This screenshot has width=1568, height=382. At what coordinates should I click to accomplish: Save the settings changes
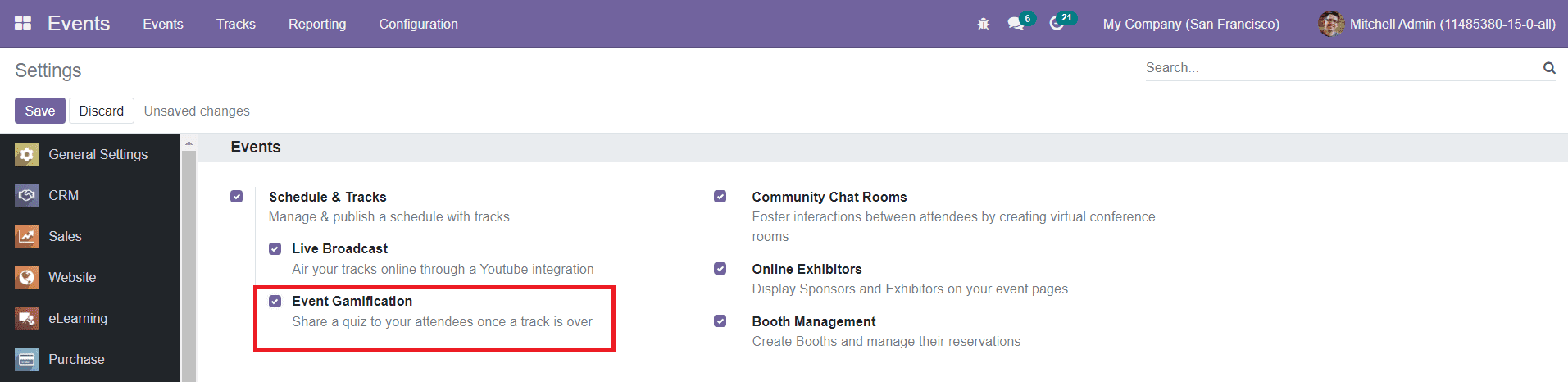(x=40, y=111)
